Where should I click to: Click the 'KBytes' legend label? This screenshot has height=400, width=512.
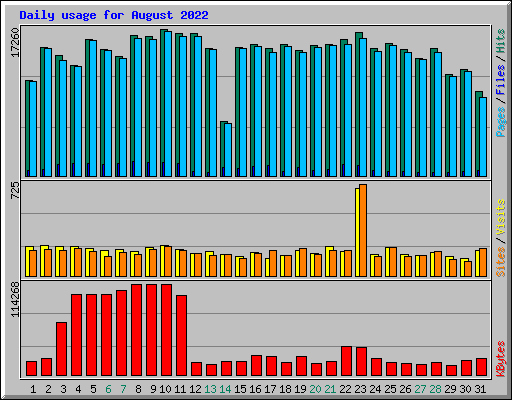pyautogui.click(x=501, y=359)
